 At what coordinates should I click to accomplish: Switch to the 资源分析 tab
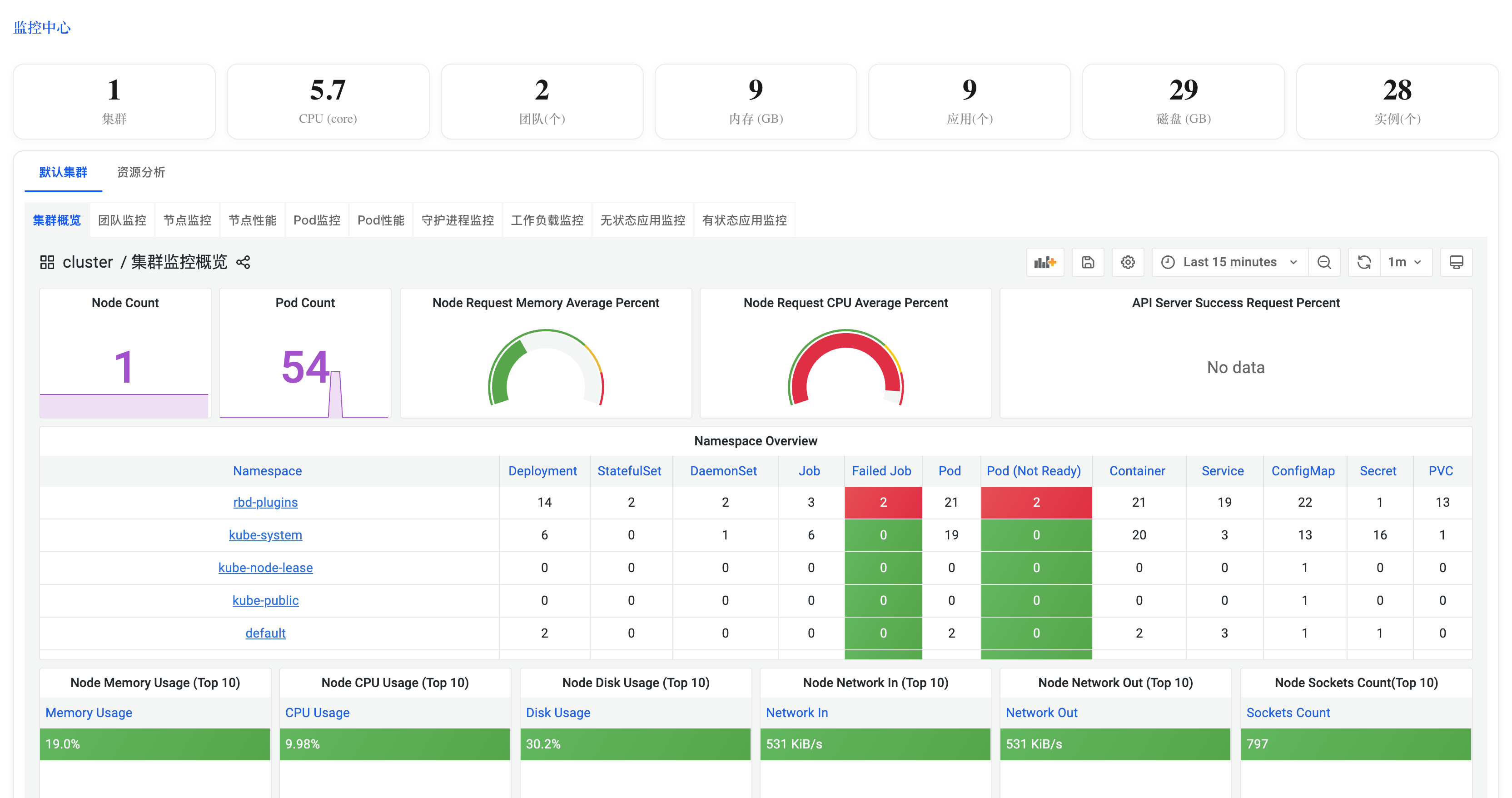click(x=141, y=172)
